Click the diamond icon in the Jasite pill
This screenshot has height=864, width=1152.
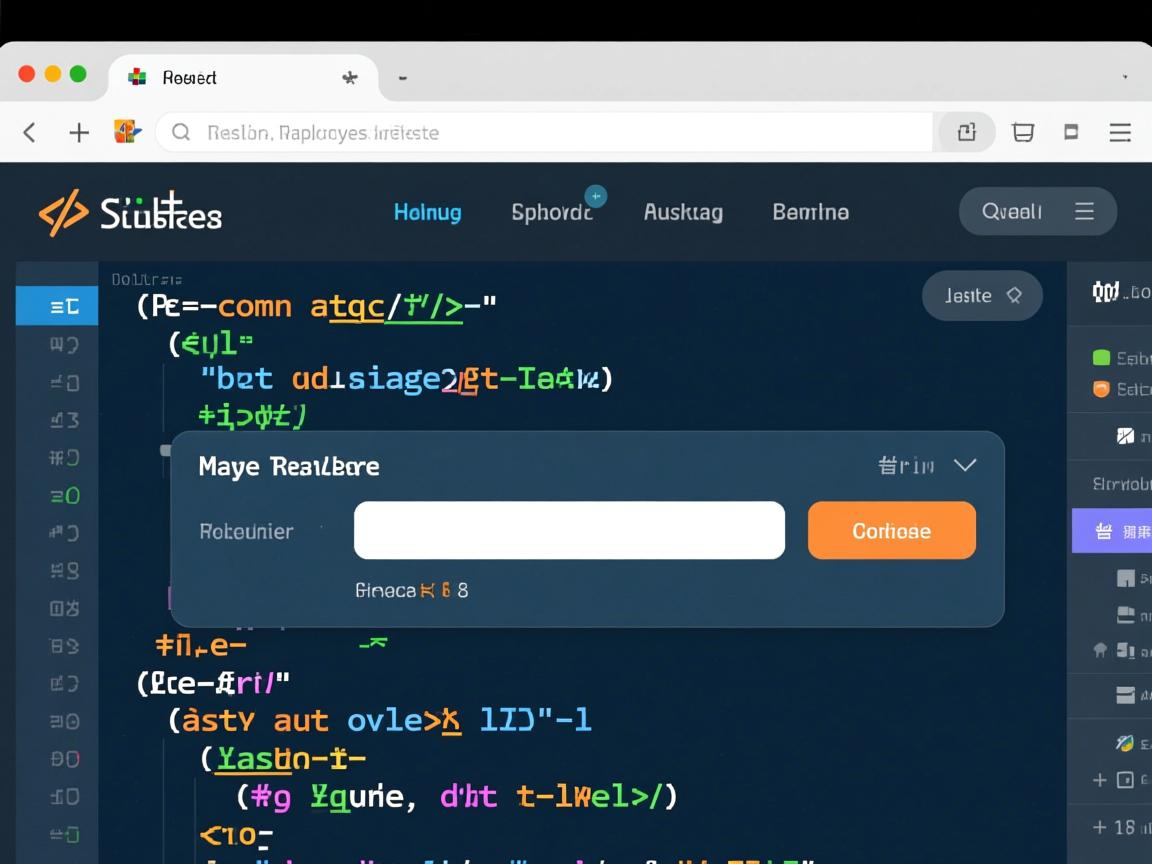[x=1013, y=295]
